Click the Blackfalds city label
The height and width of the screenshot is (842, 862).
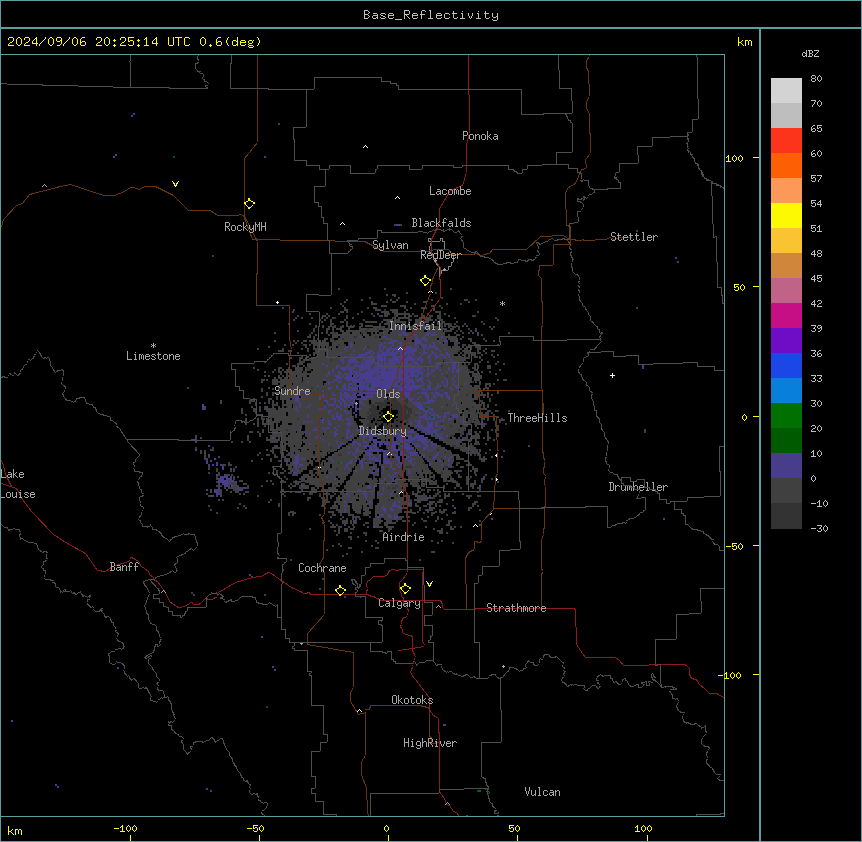pyautogui.click(x=441, y=223)
